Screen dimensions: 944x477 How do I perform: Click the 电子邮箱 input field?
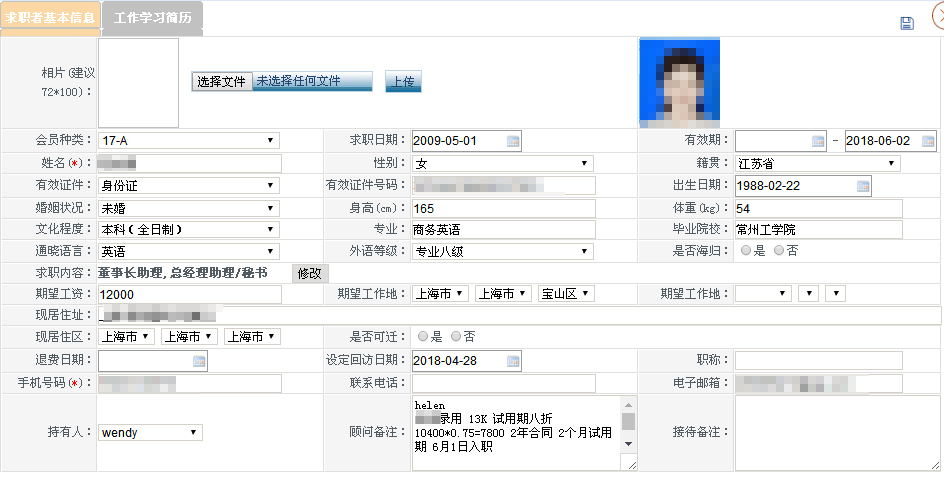(x=818, y=383)
